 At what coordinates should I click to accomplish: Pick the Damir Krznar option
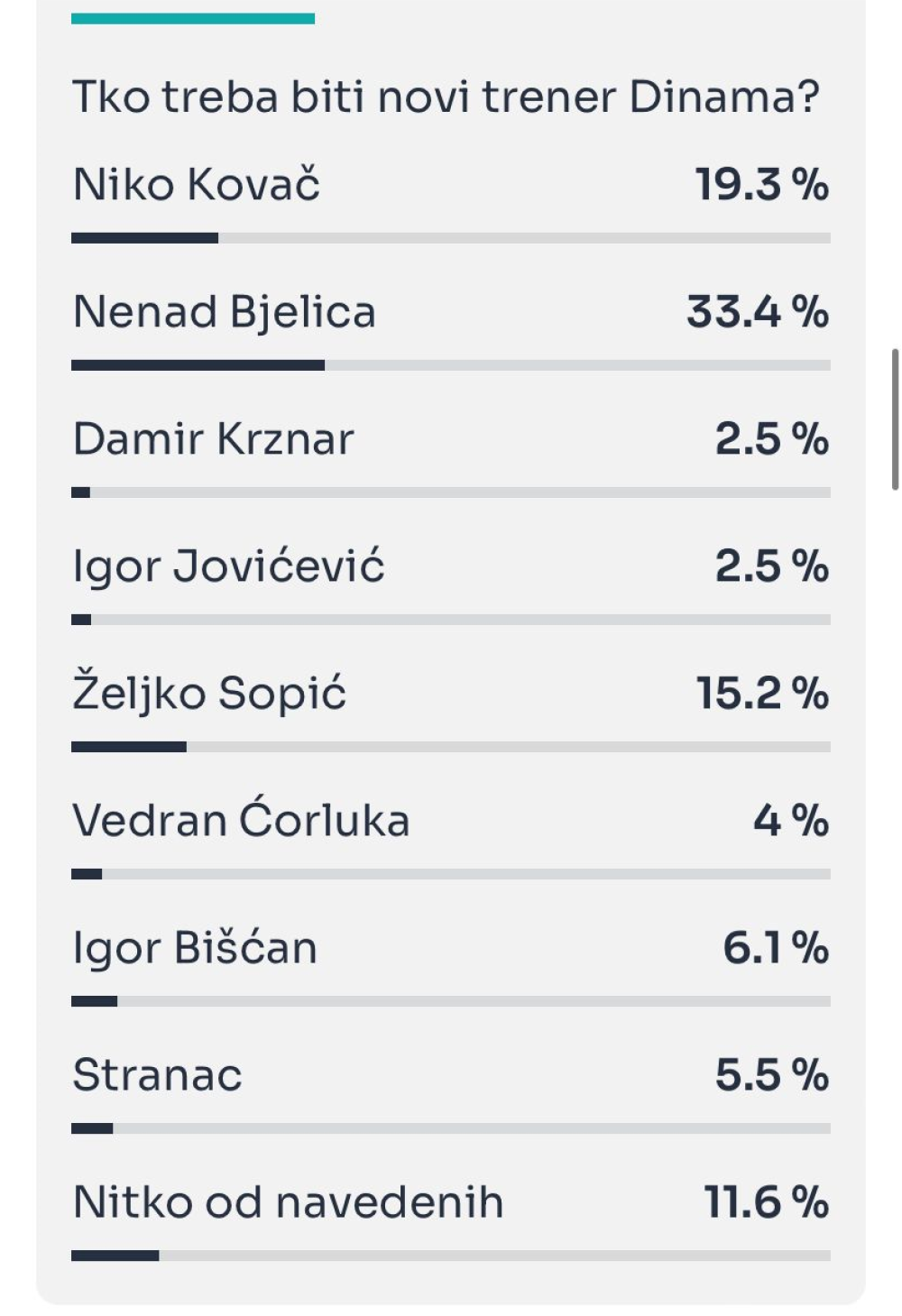coord(213,439)
